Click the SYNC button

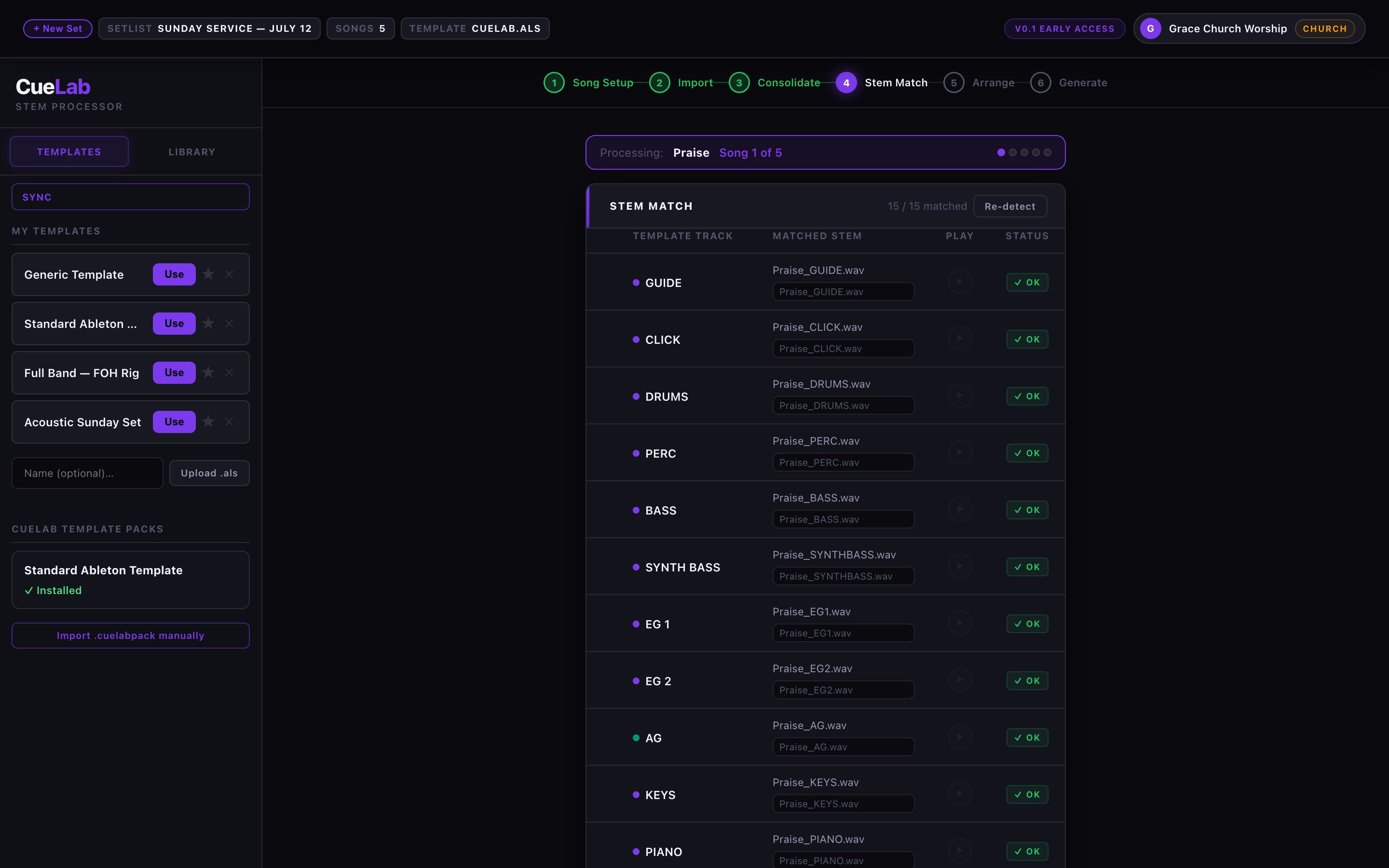[131, 197]
